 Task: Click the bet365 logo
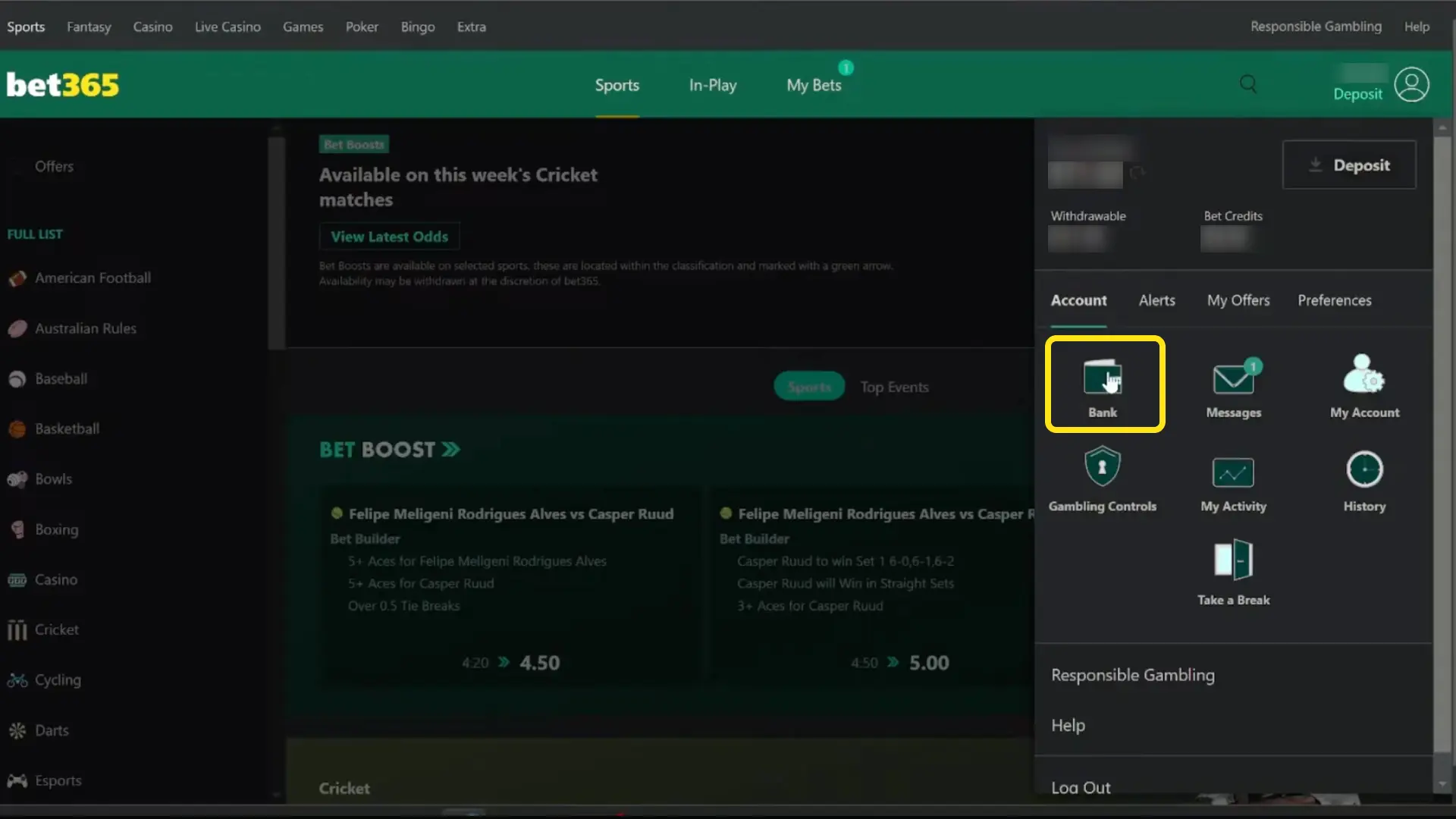coord(63,85)
